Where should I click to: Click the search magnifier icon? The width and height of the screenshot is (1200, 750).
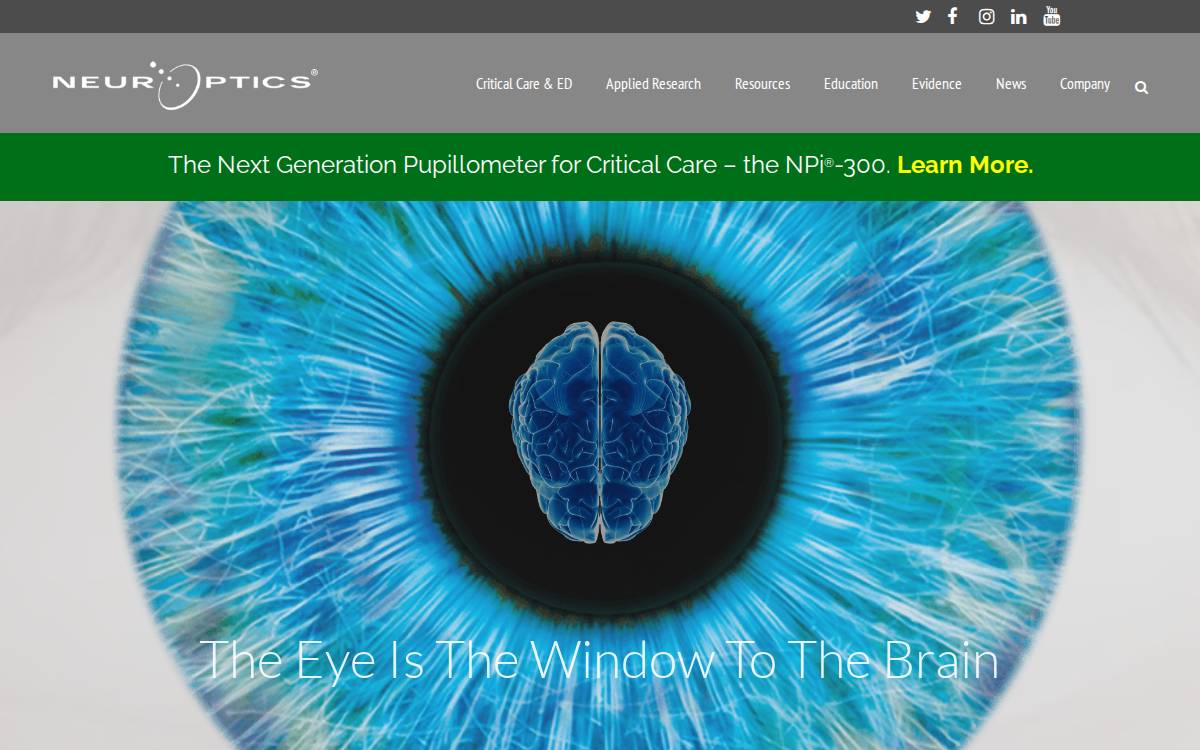click(1141, 87)
